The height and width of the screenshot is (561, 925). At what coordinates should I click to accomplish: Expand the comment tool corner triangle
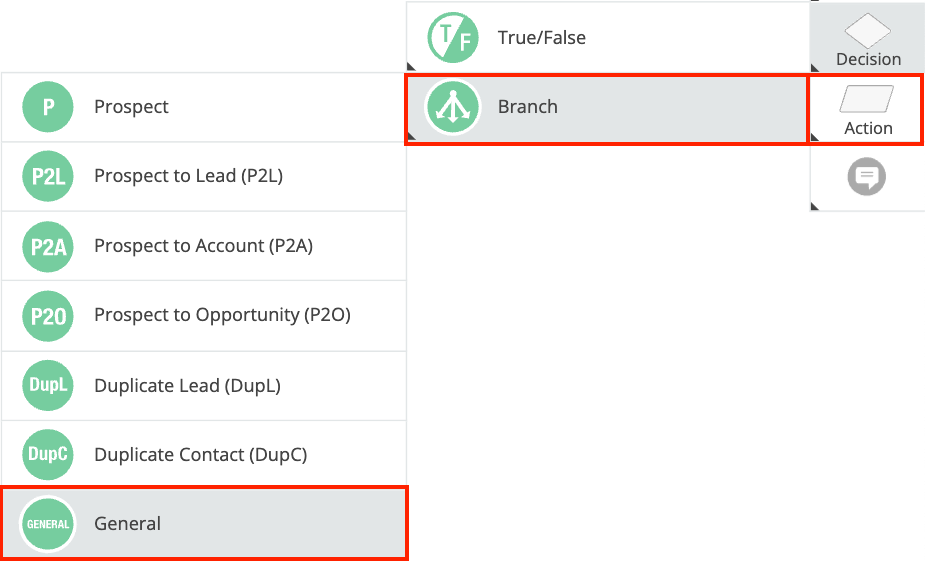click(816, 205)
